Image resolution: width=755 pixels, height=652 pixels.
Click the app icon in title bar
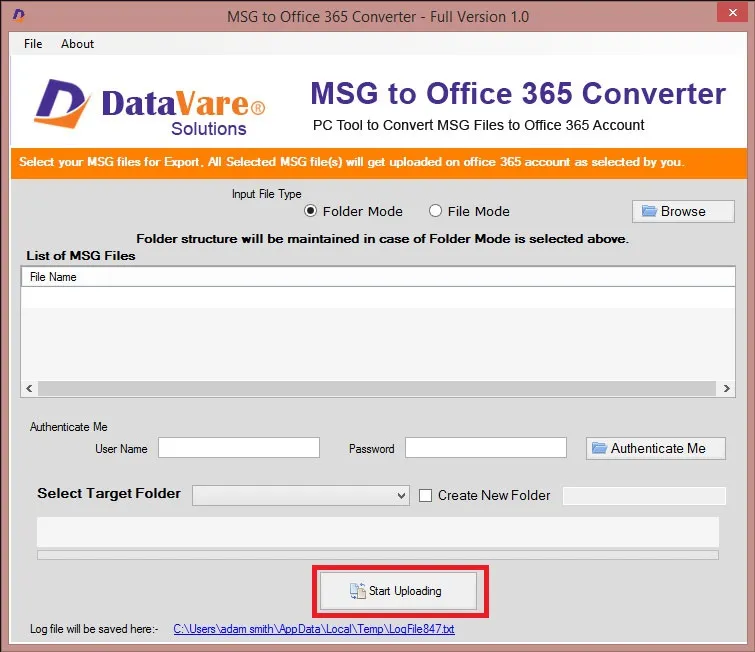tap(19, 15)
